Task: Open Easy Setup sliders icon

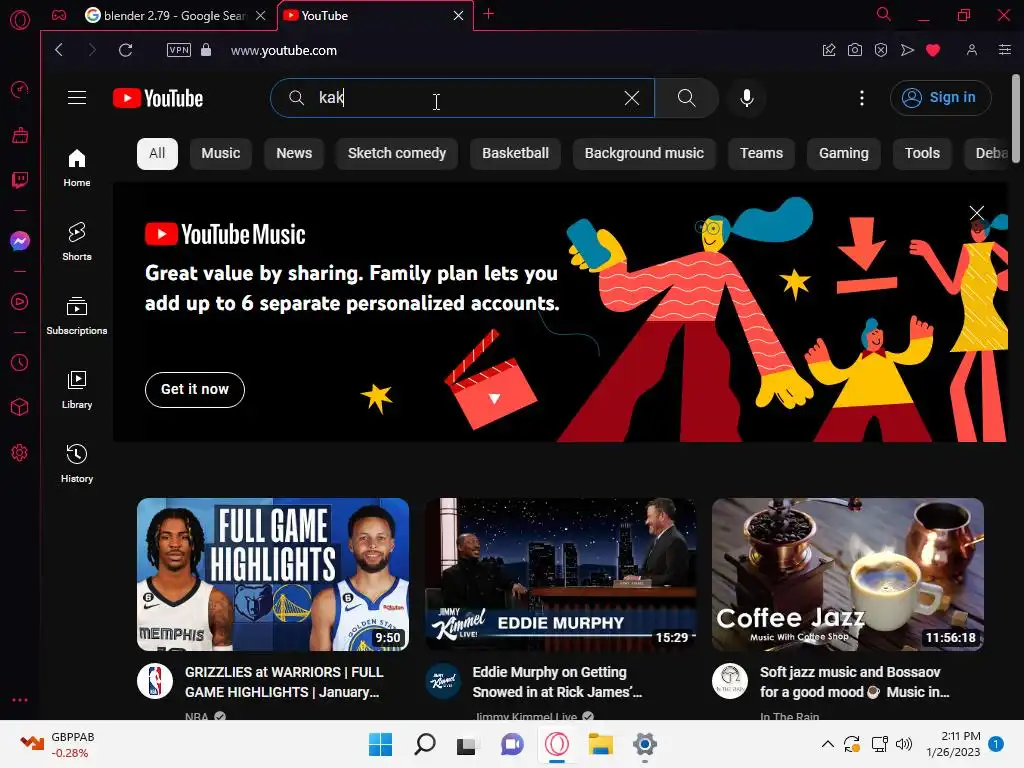Action: [x=1005, y=50]
